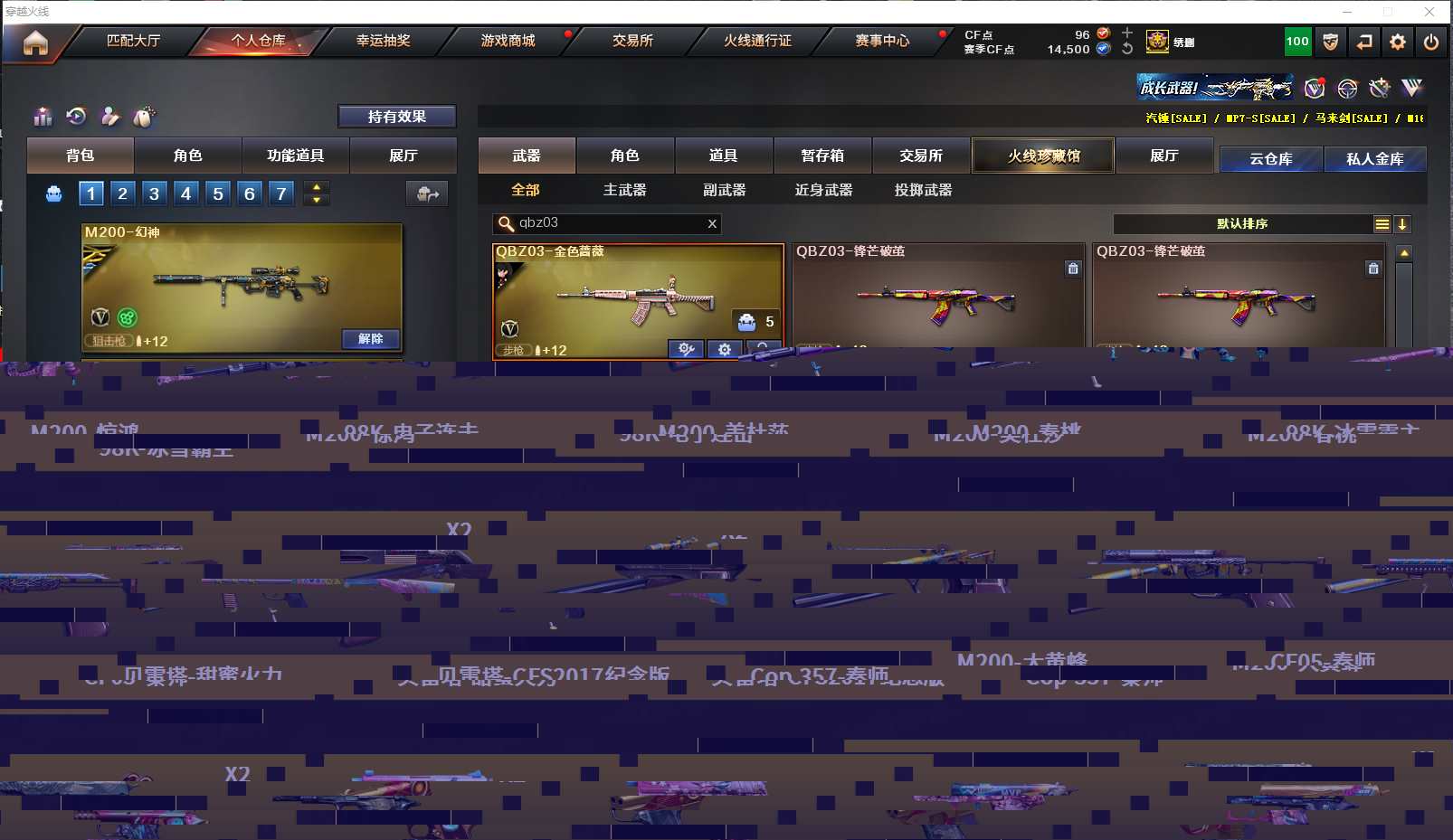The height and width of the screenshot is (840, 1453).
Task: Click the 持有效果 button
Action: 397,117
